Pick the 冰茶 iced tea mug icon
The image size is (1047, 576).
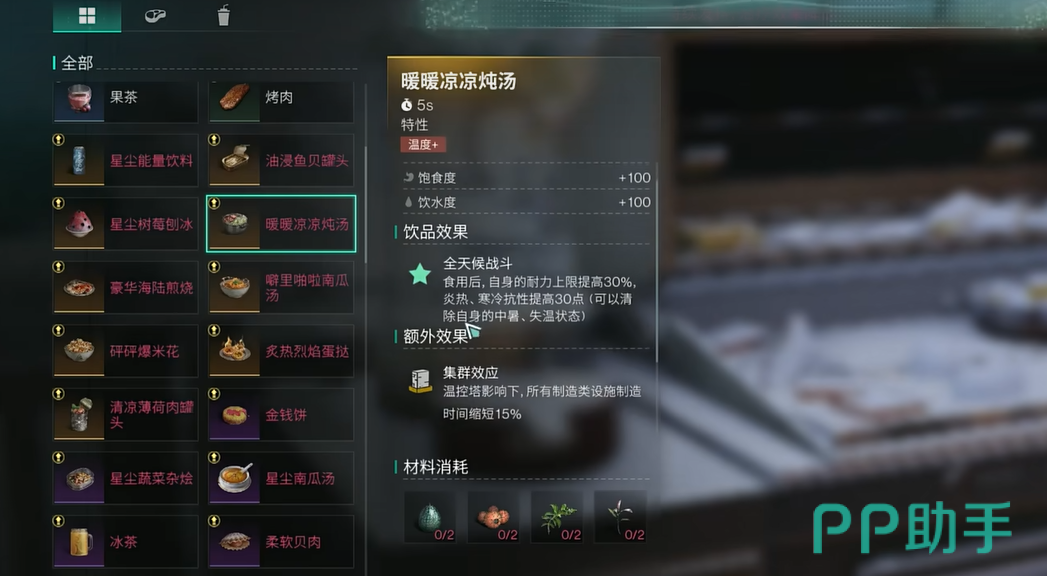click(79, 541)
